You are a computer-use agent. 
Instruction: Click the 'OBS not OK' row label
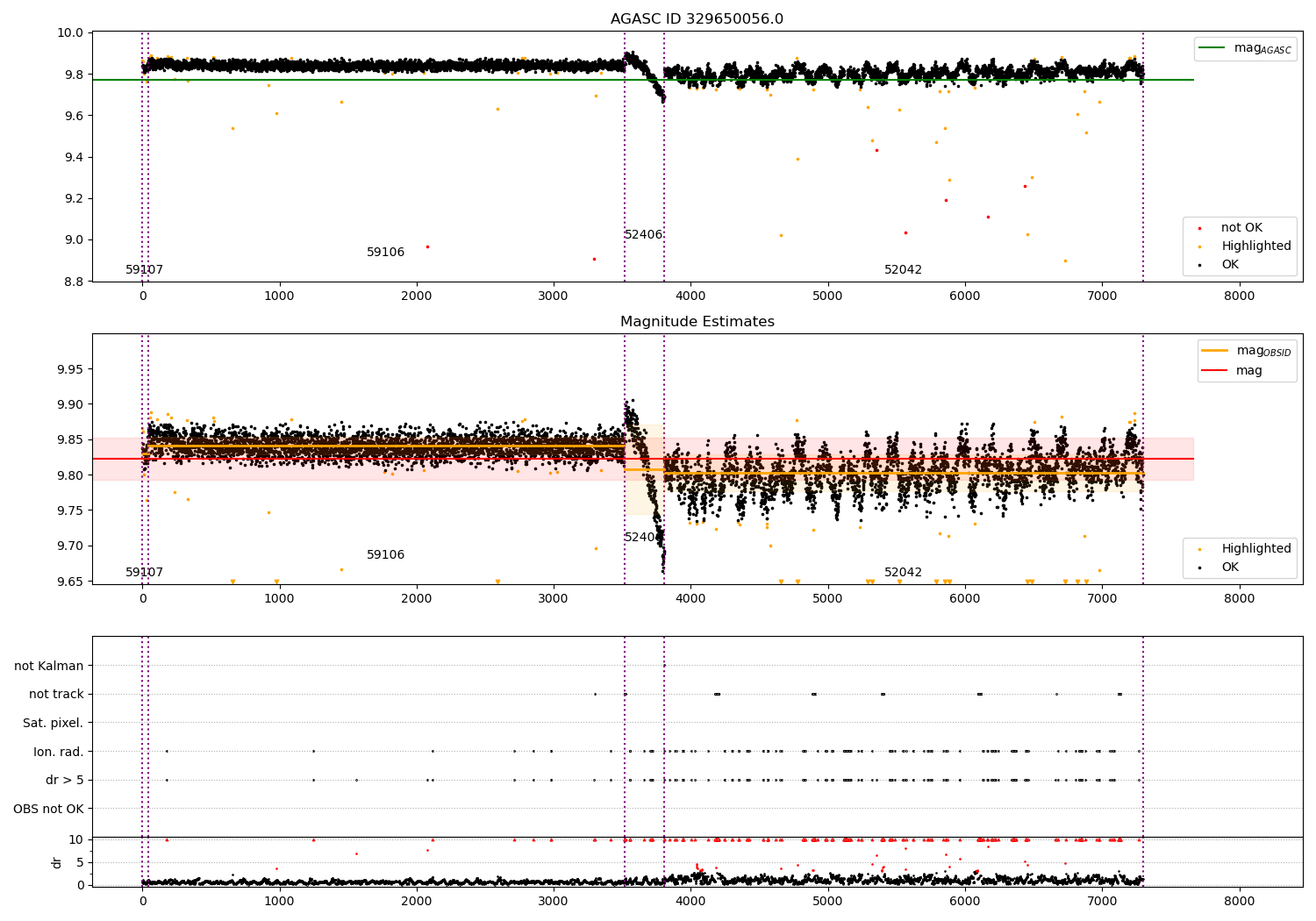click(x=48, y=809)
